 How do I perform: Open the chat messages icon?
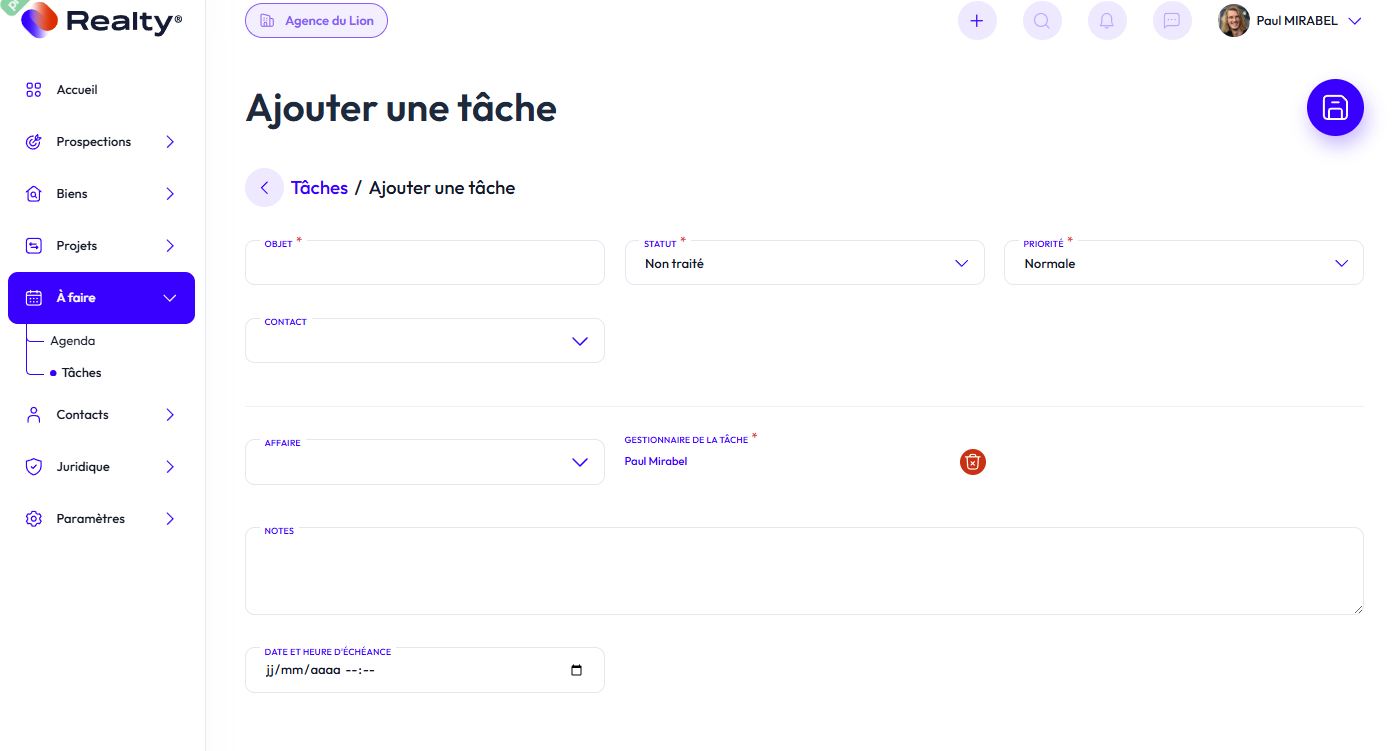coord(1172,21)
